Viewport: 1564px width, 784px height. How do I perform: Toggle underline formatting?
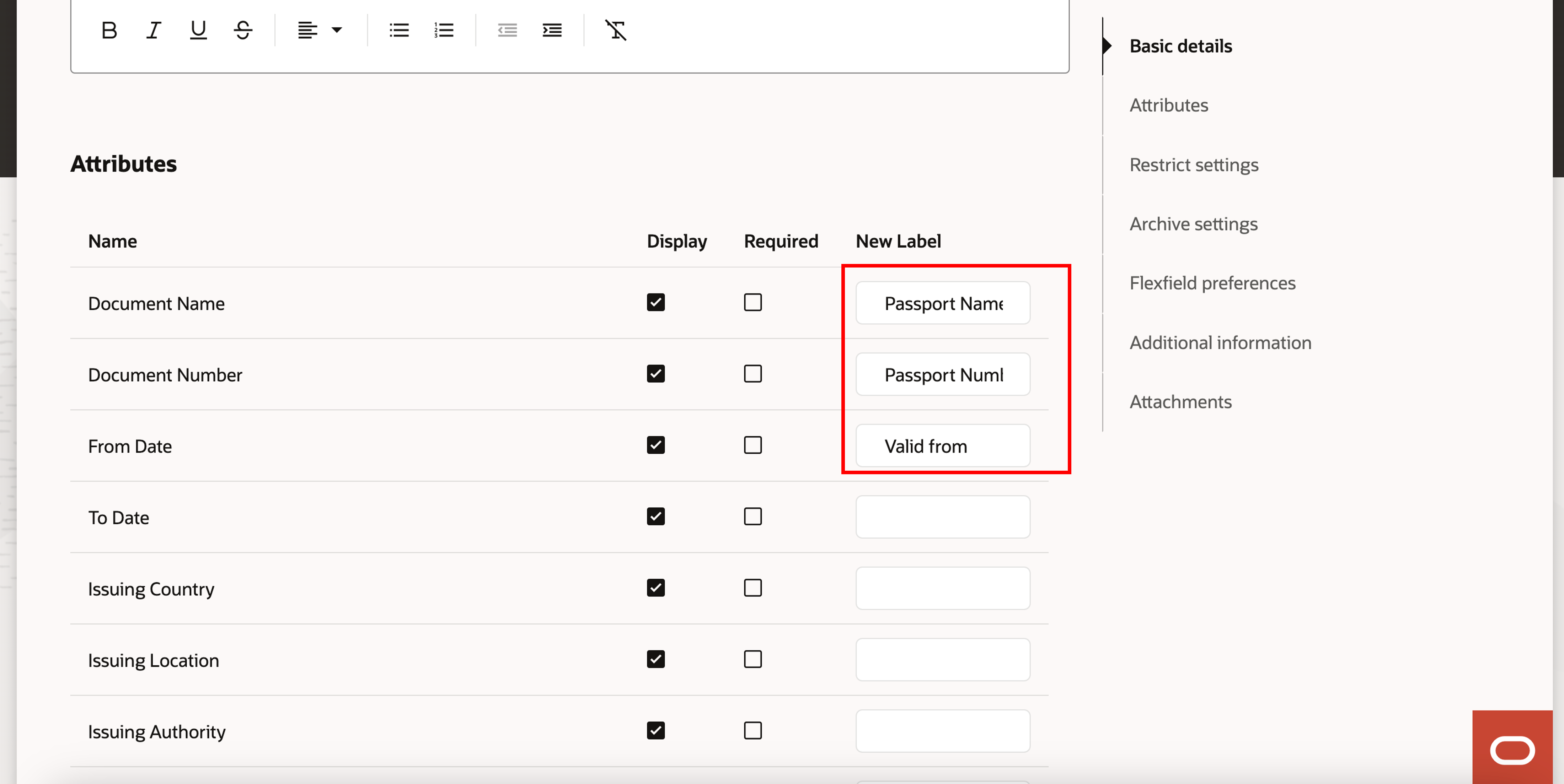(198, 30)
